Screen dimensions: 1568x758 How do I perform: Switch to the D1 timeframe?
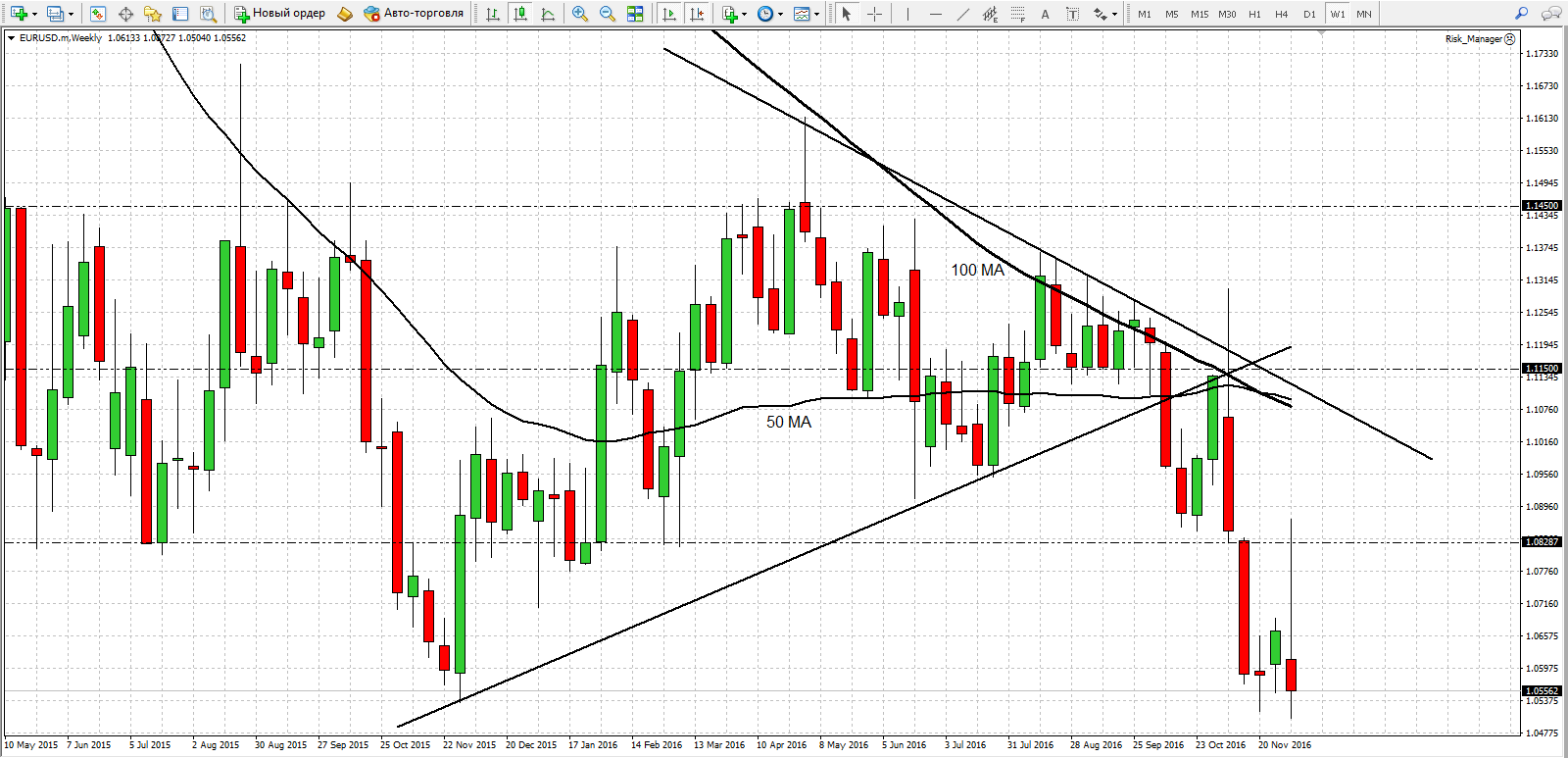[1309, 14]
